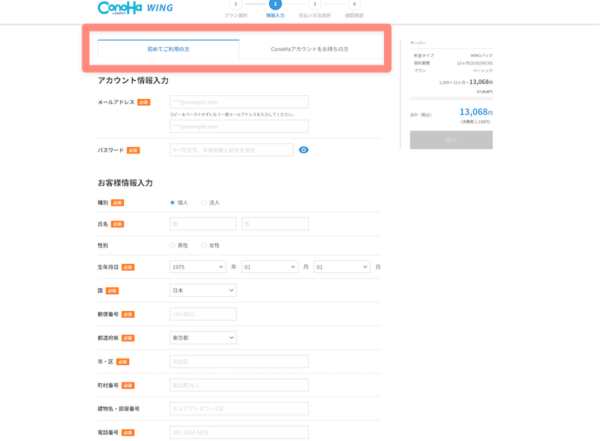
Task: Toggle password visibility eye icon
Action: click(x=303, y=150)
